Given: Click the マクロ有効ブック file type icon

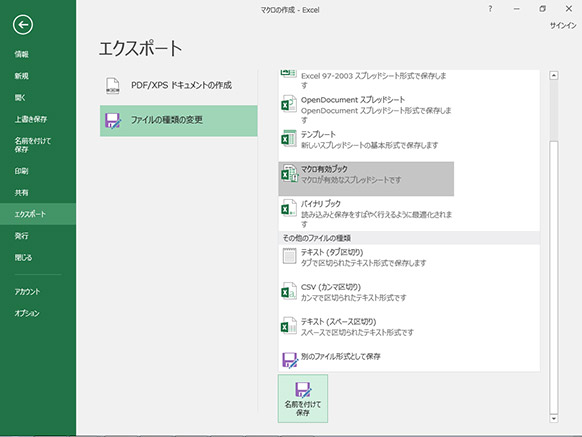Looking at the screenshot, I should [x=289, y=173].
